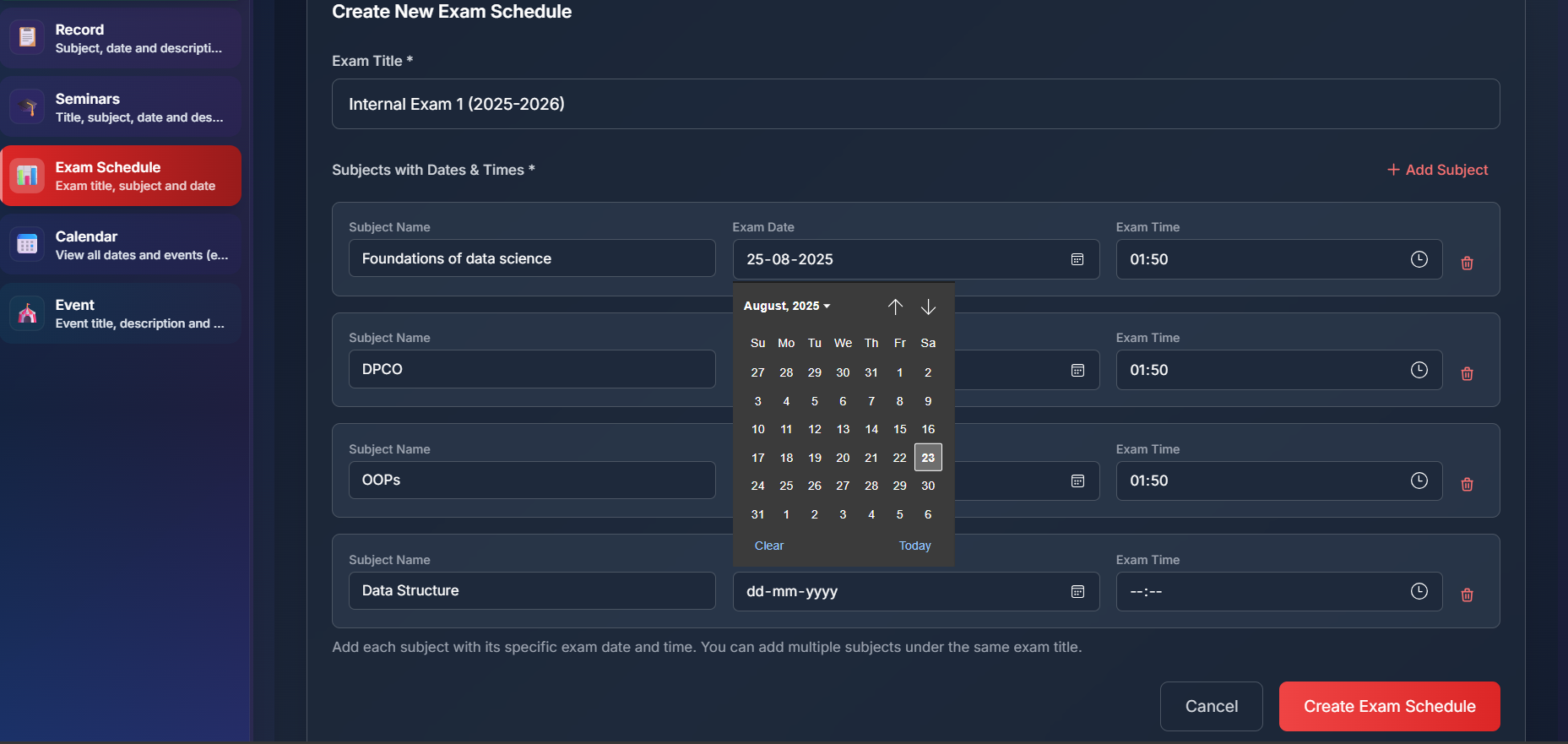1568x744 pixels.
Task: Open calendar picker icon for Data Structure date
Action: (x=1077, y=591)
